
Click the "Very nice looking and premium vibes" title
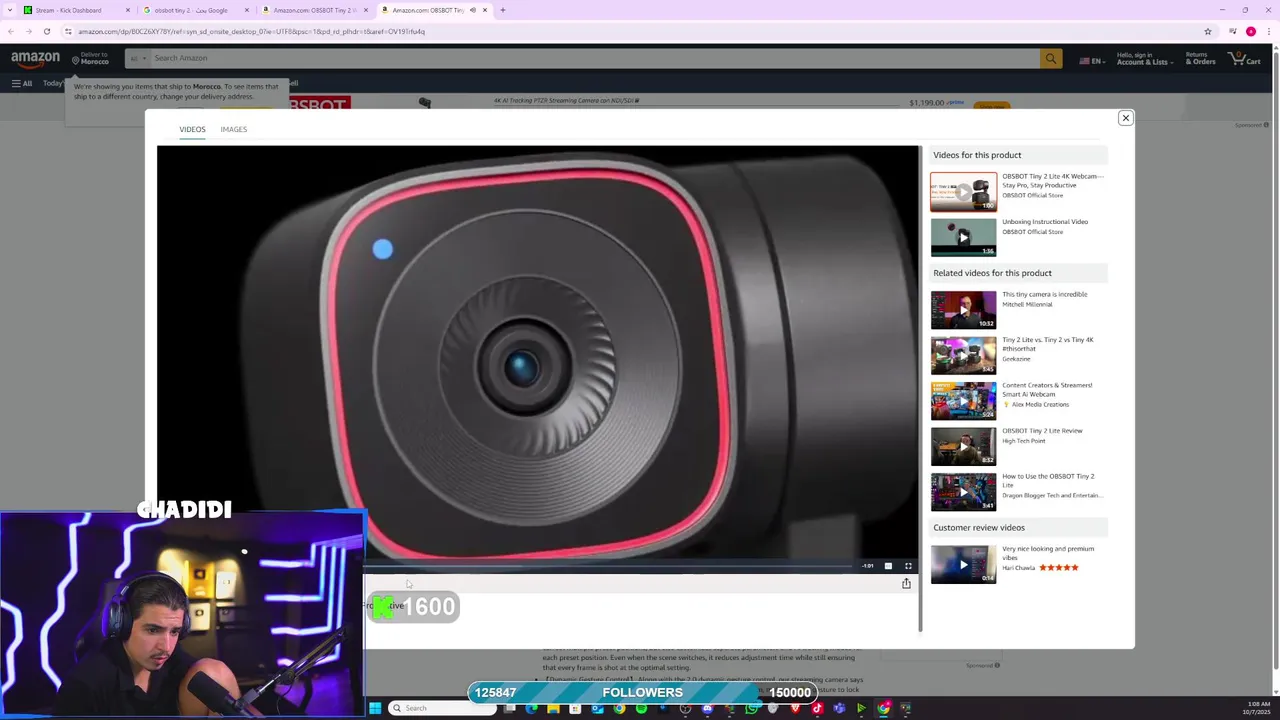(1048, 553)
